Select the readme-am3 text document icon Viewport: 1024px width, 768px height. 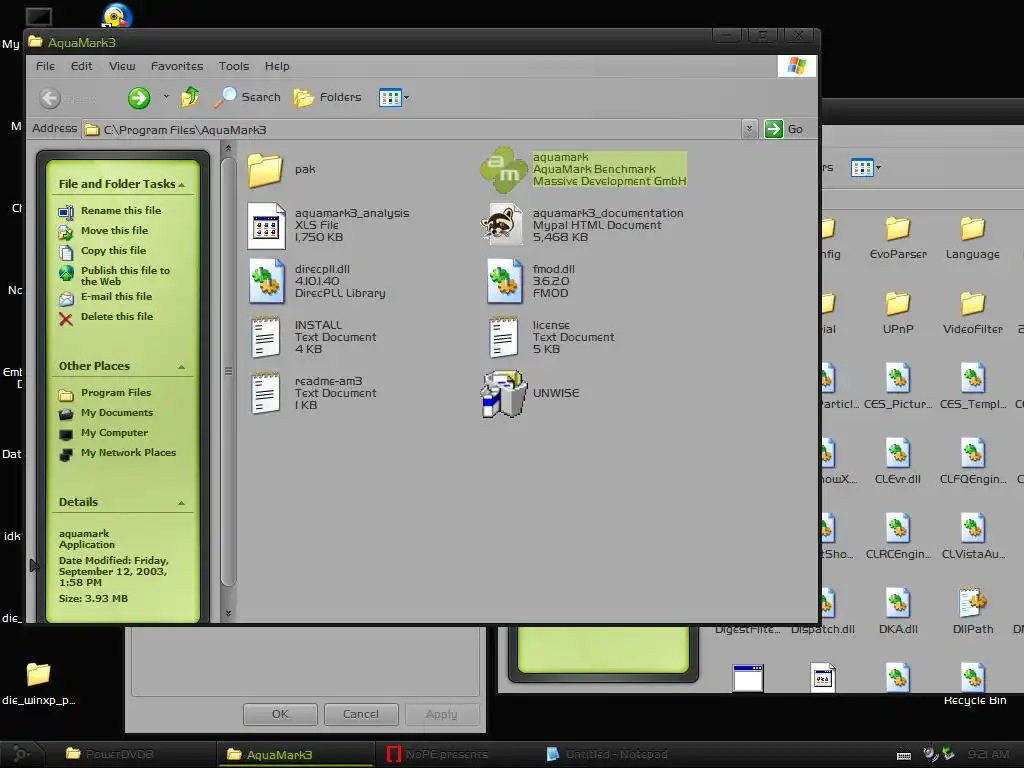click(265, 393)
